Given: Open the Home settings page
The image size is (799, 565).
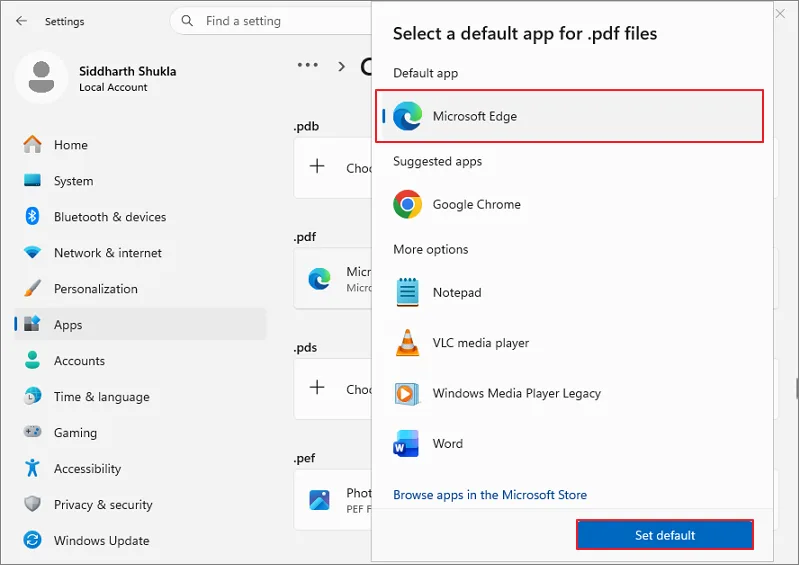Looking at the screenshot, I should pyautogui.click(x=140, y=145).
